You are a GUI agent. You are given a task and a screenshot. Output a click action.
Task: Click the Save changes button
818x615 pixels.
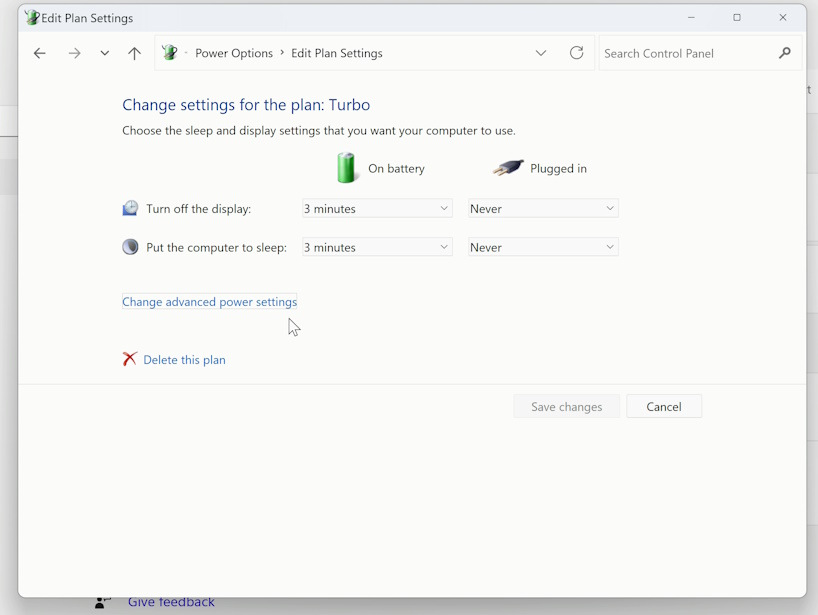pos(566,406)
